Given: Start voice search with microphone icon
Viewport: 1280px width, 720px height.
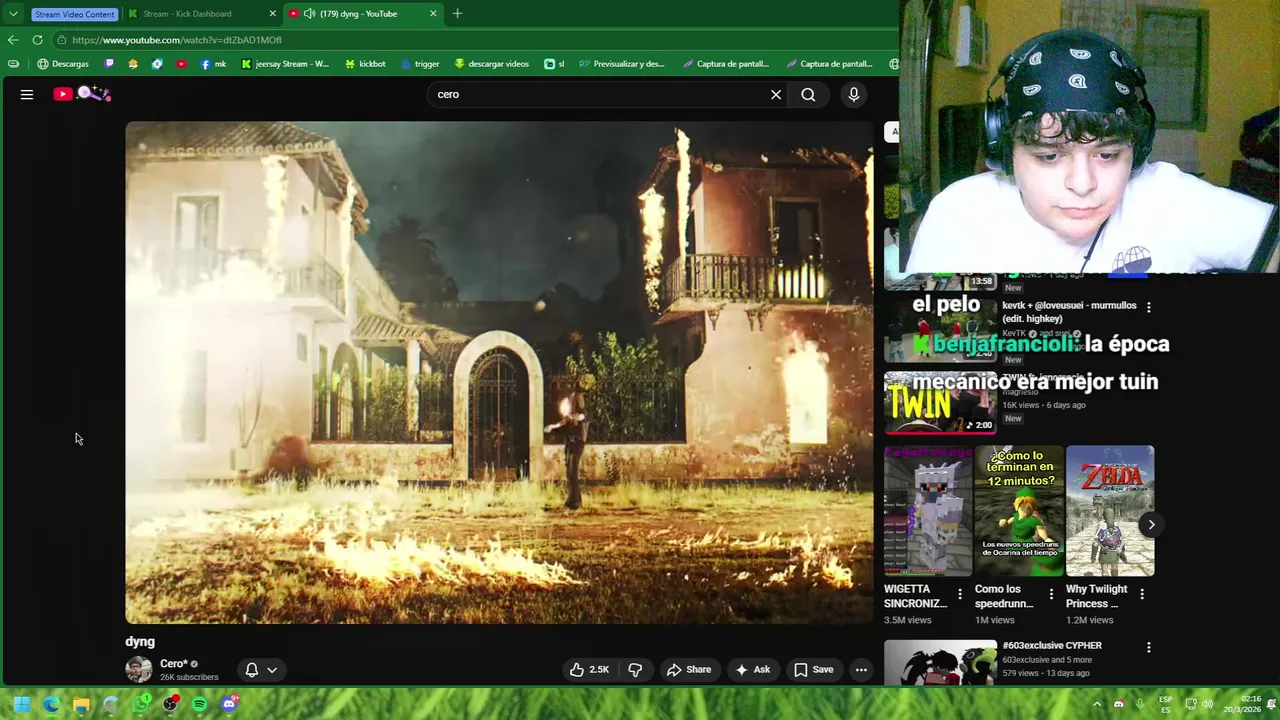Looking at the screenshot, I should click(853, 94).
